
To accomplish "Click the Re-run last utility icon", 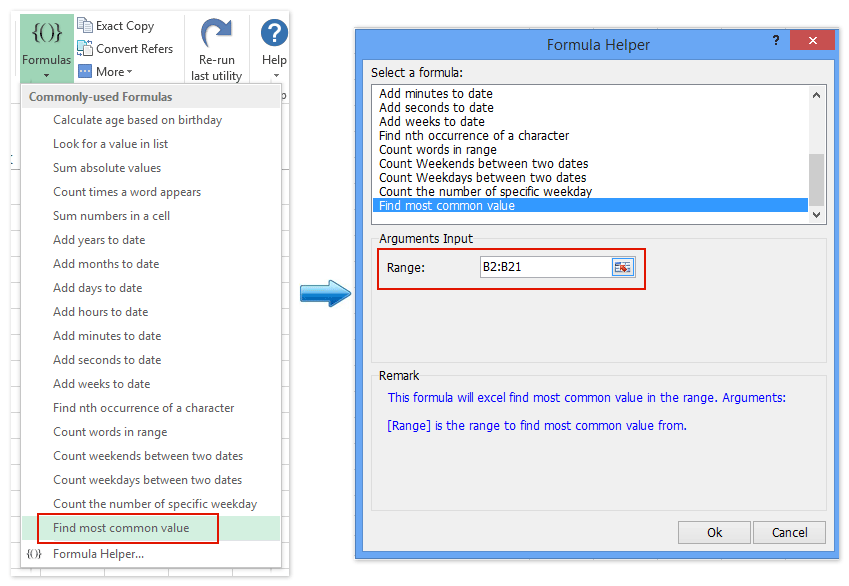I will 216,34.
